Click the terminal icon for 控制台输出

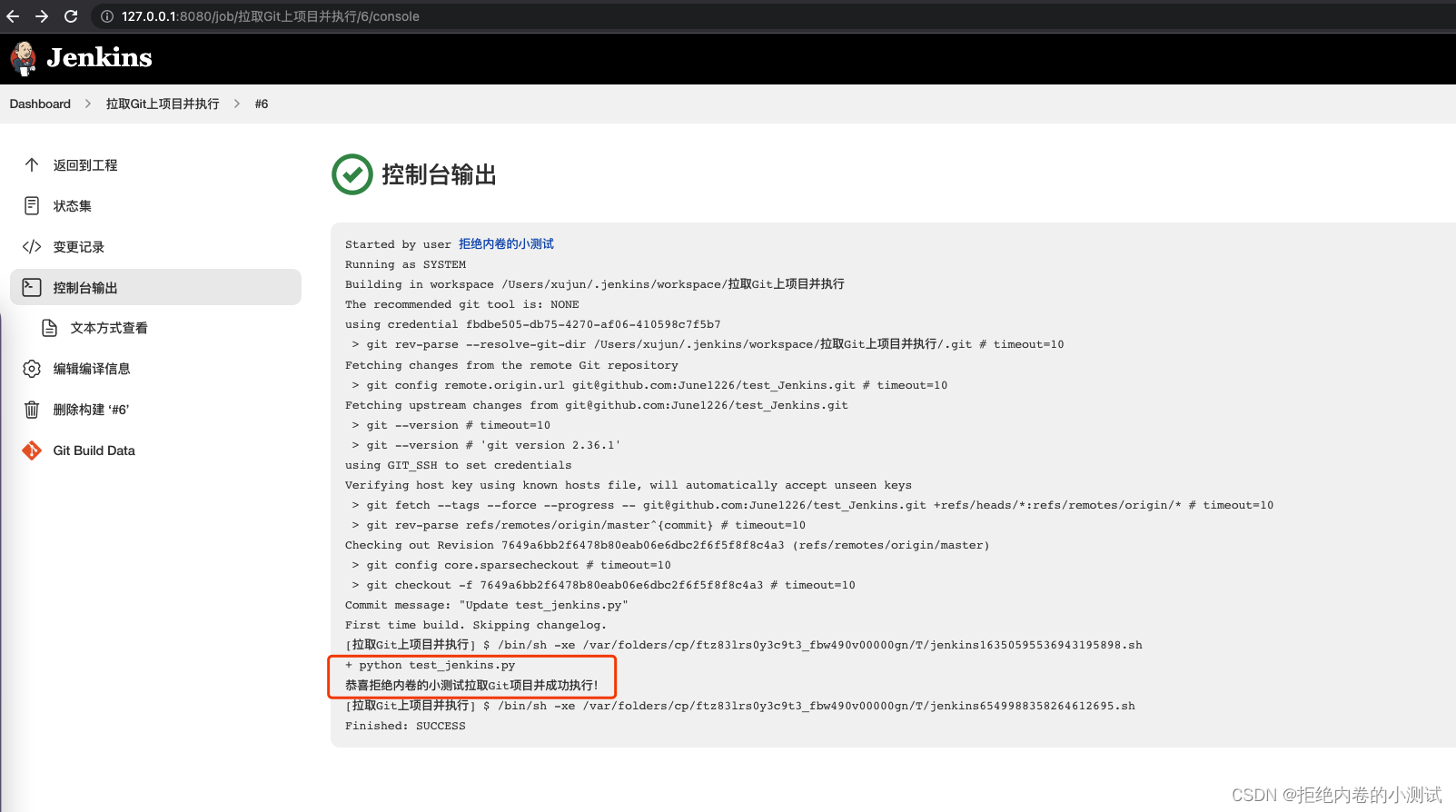coord(32,287)
